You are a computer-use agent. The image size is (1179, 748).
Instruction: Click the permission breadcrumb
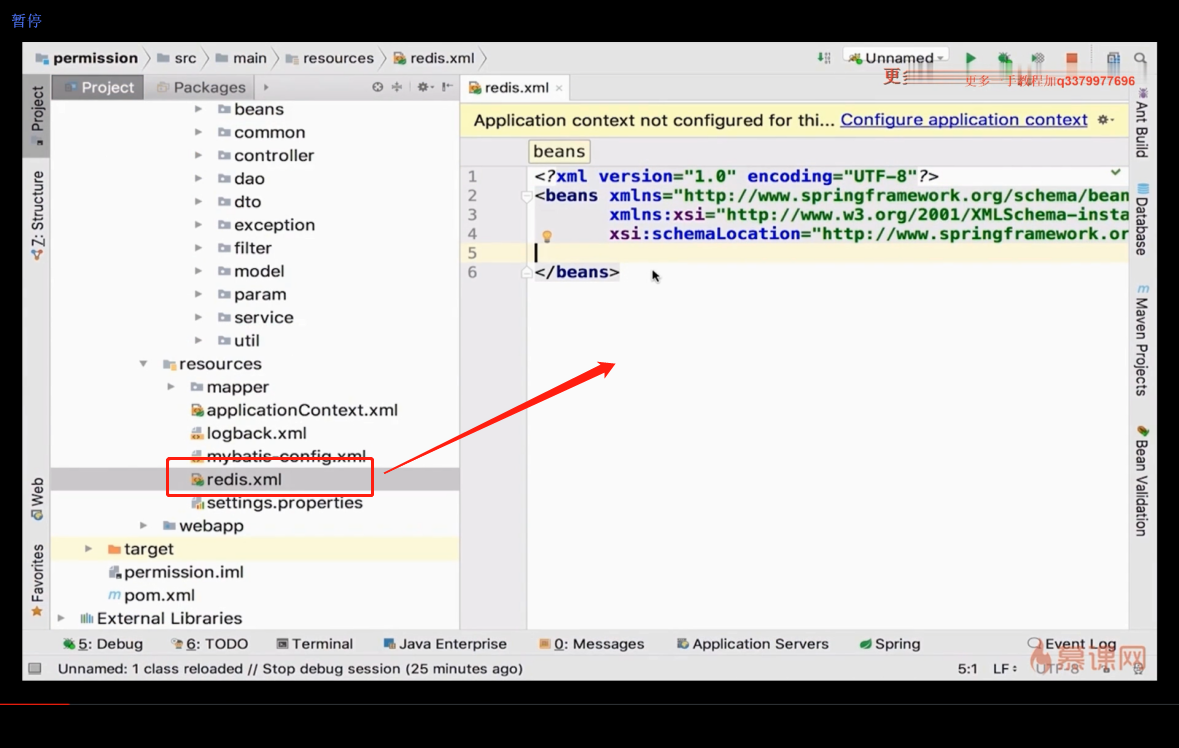(x=87, y=58)
